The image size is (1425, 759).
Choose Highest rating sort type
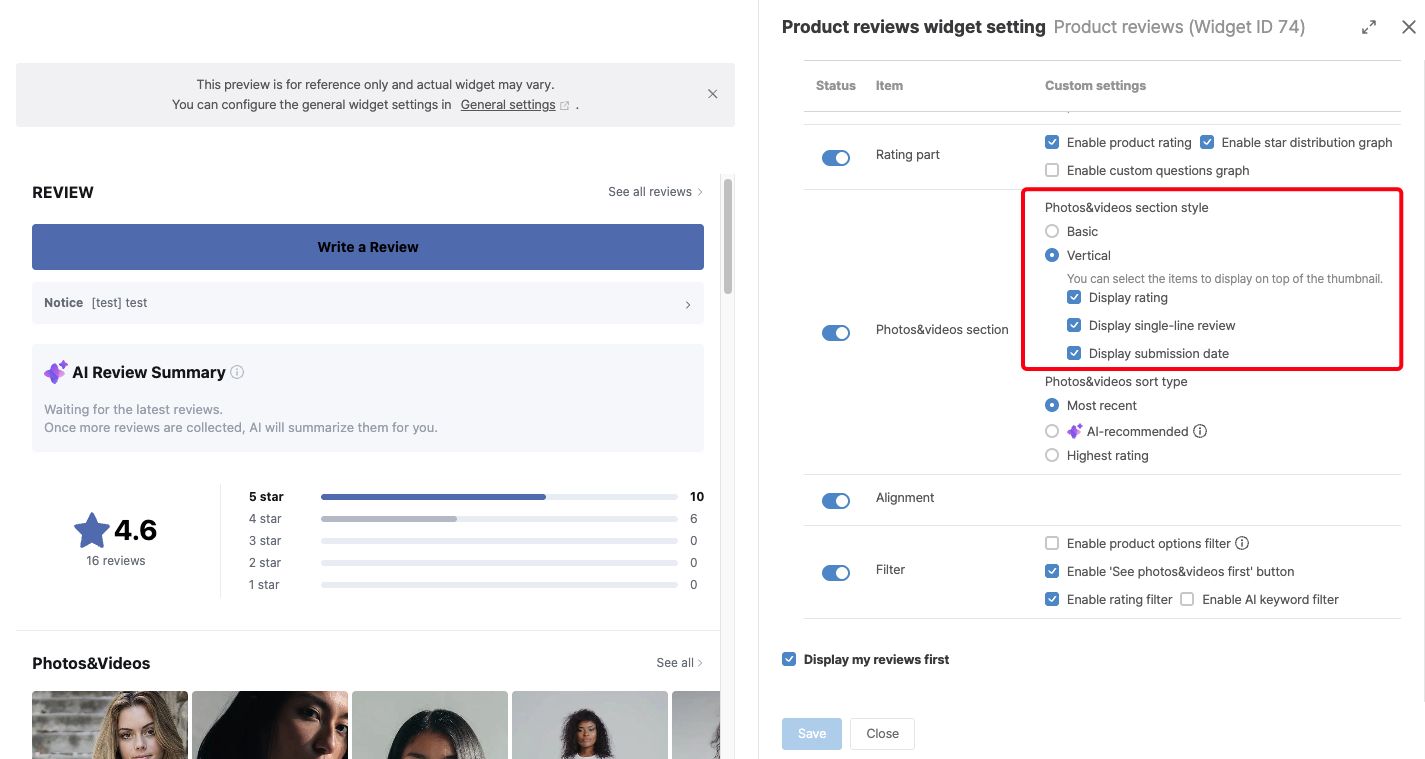[x=1052, y=455]
